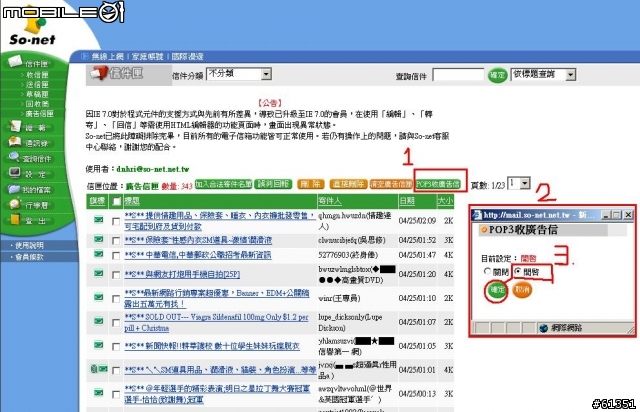The width and height of the screenshot is (640, 412).
Task: Sort by the 旗標 column header
Action: click(97, 201)
